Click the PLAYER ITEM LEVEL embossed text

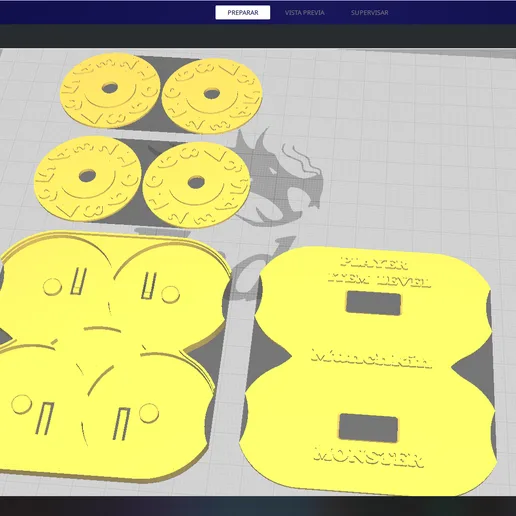coord(379,272)
